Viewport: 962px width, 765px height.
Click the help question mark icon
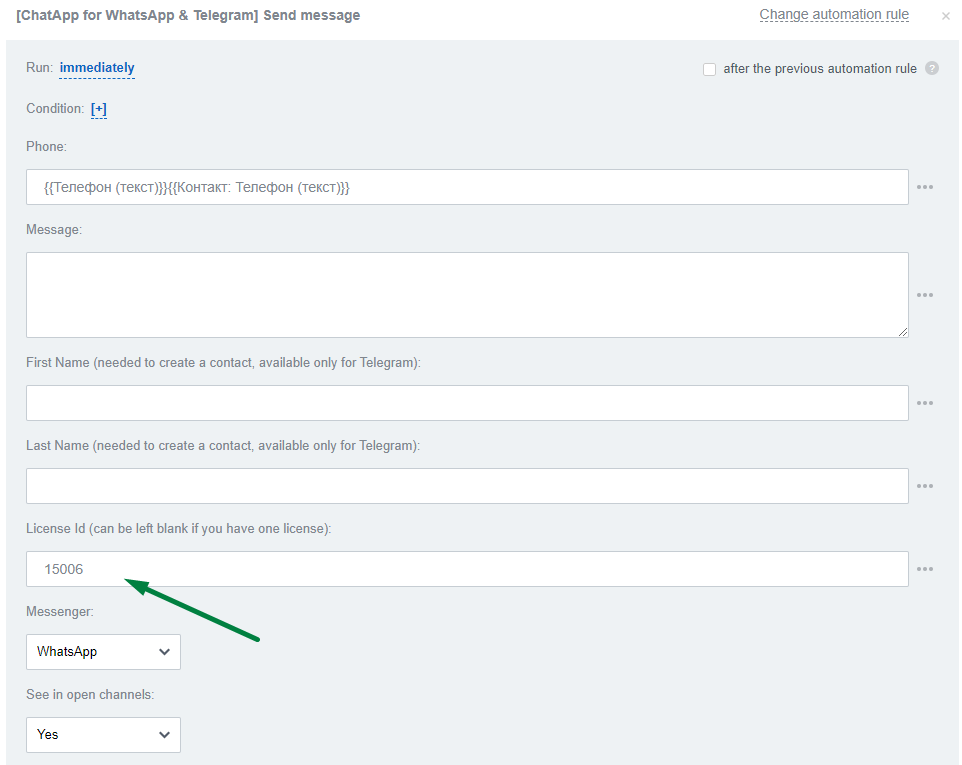932,69
